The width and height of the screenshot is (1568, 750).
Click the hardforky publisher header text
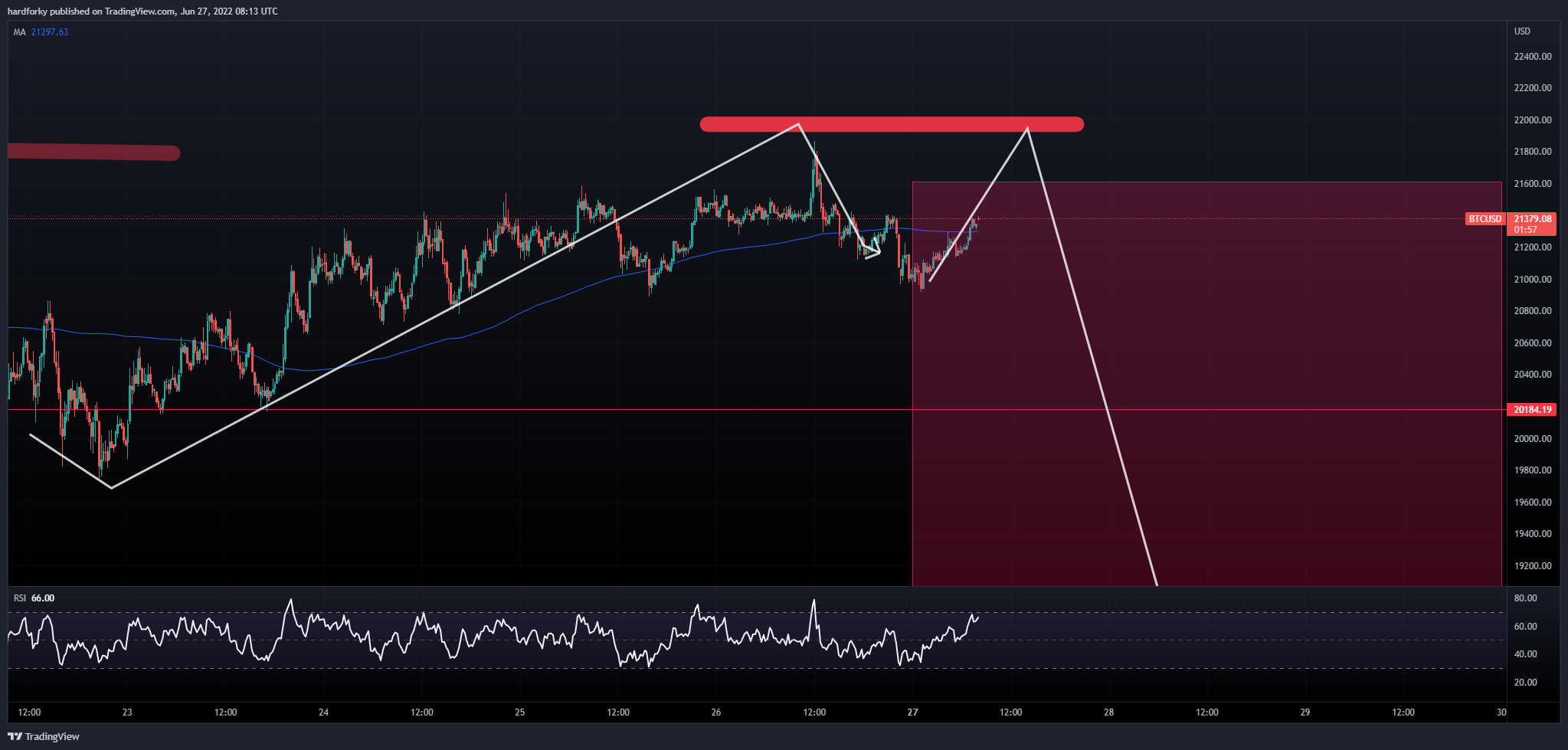(142, 11)
